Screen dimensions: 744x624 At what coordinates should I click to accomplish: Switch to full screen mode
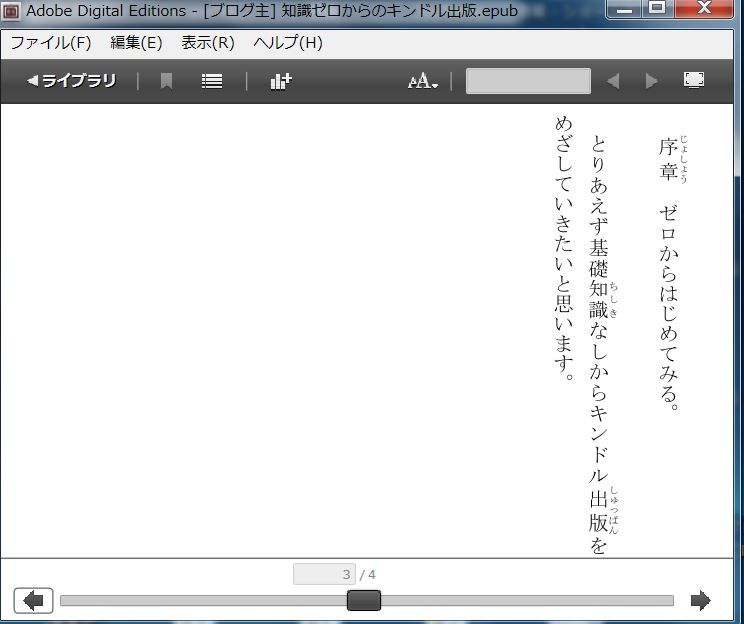coord(694,80)
